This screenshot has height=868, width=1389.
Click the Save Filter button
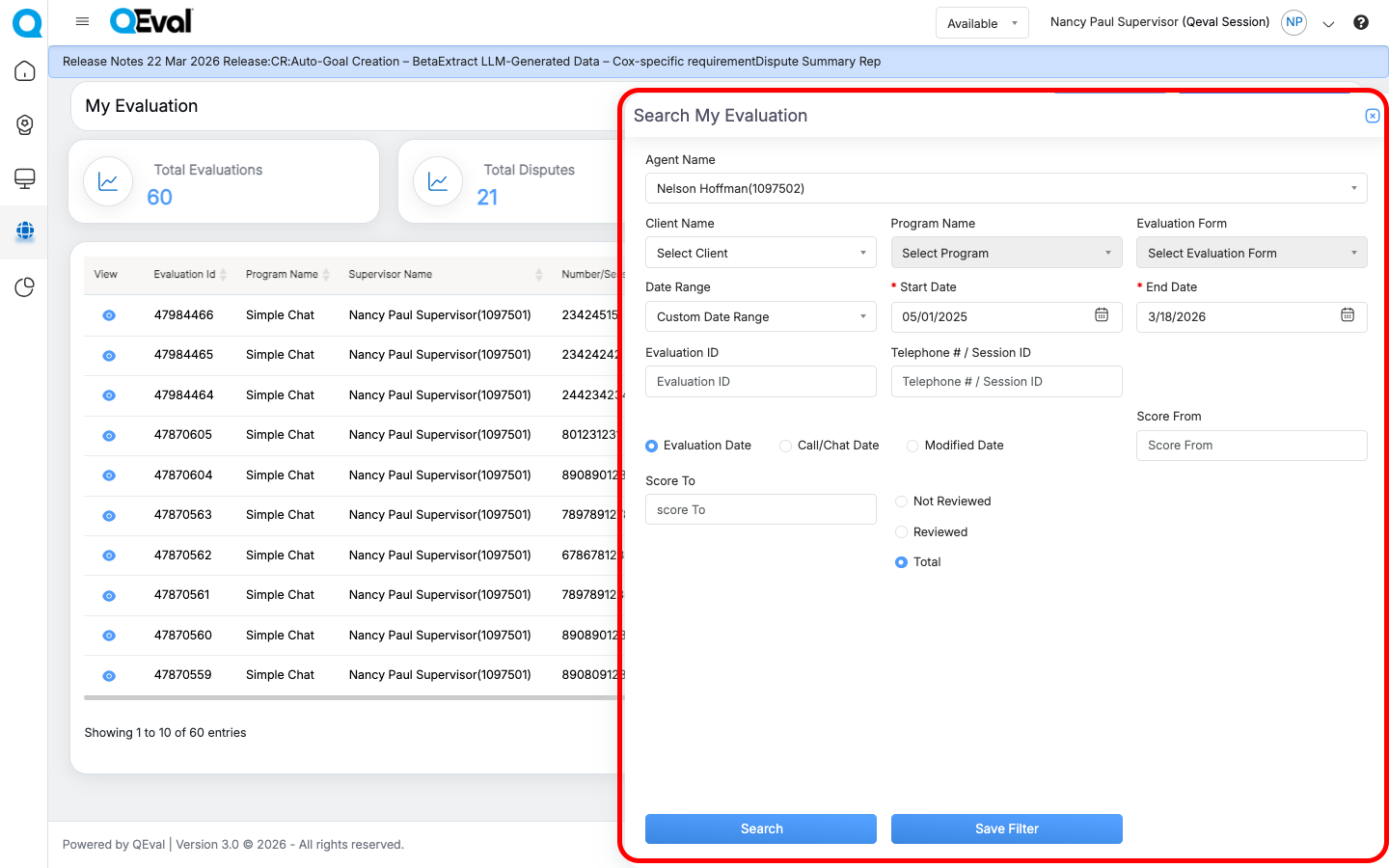tap(1006, 828)
